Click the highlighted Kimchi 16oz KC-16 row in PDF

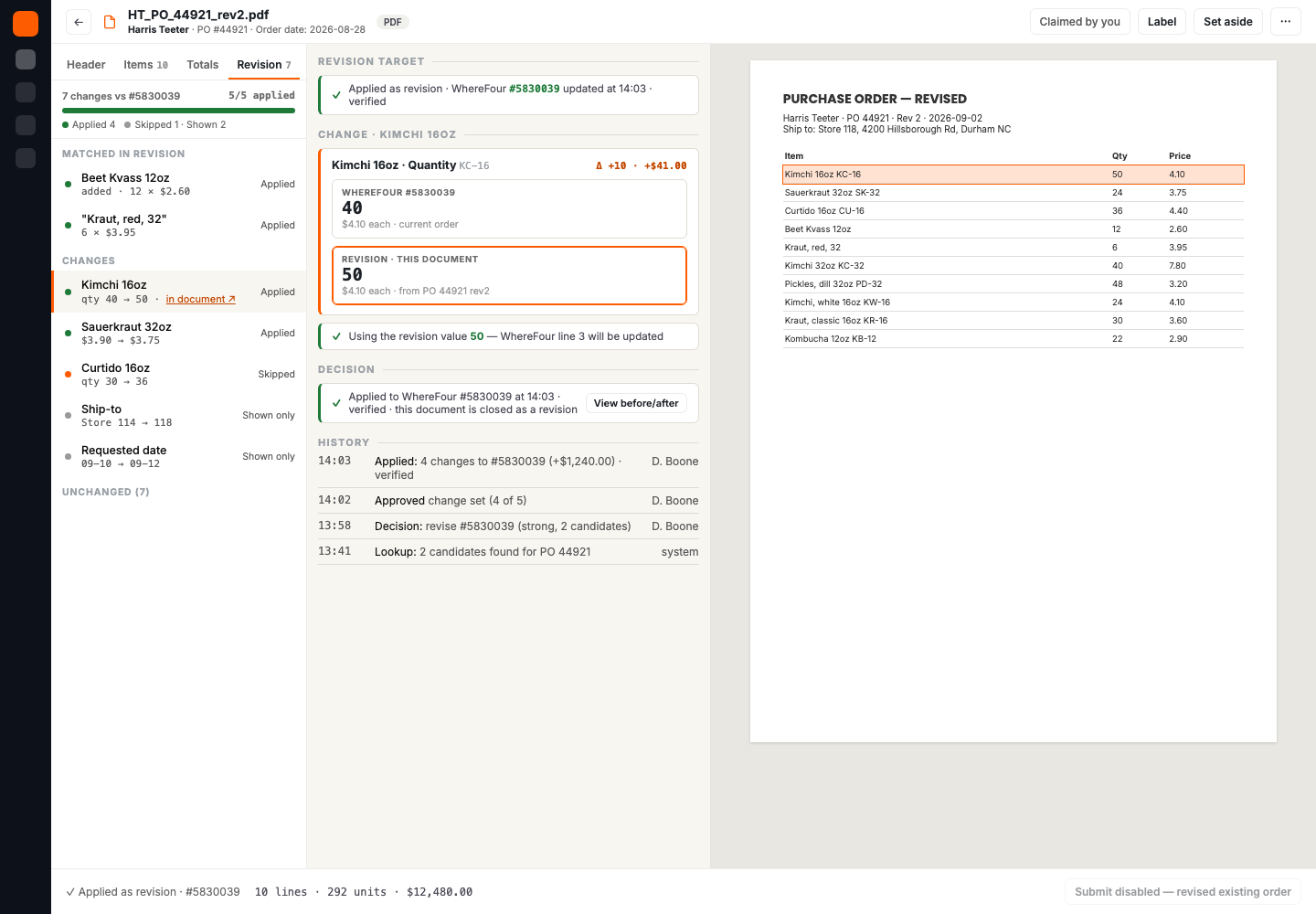coord(1014,174)
